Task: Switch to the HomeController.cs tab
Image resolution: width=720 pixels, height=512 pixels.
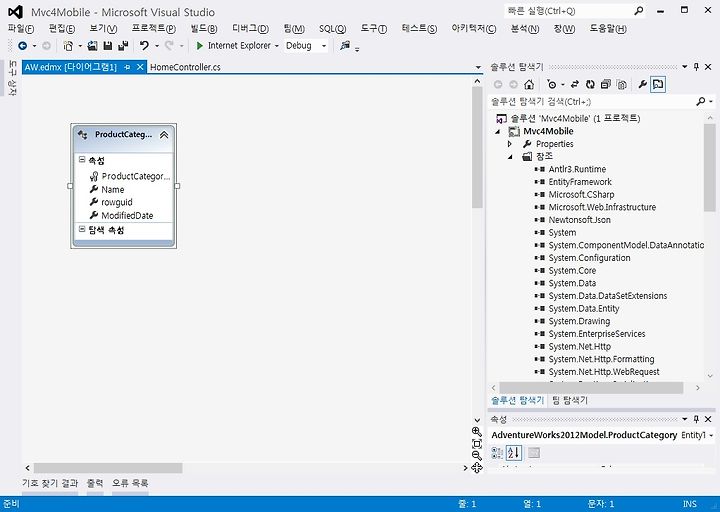Action: pyautogui.click(x=185, y=67)
